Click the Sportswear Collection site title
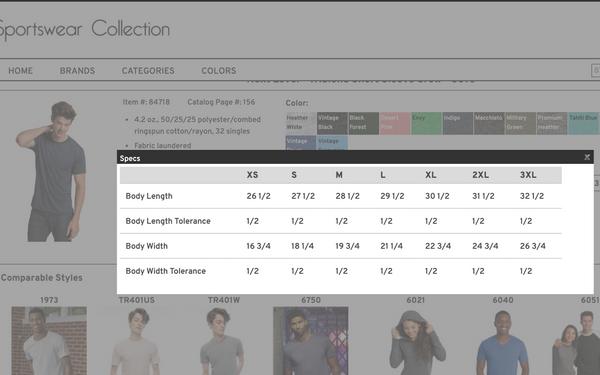 pos(85,29)
